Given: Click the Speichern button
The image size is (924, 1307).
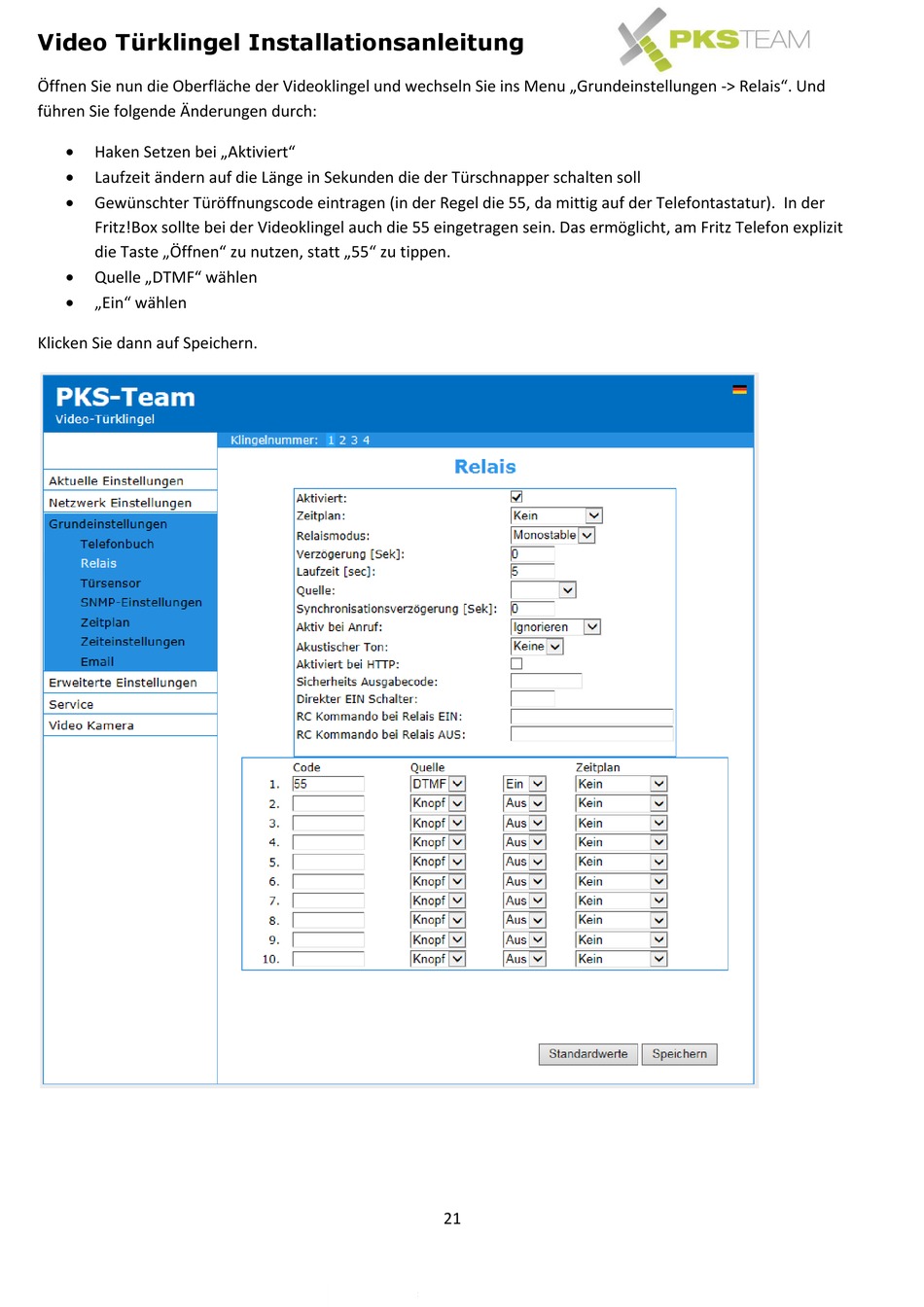Looking at the screenshot, I should coord(680,1054).
